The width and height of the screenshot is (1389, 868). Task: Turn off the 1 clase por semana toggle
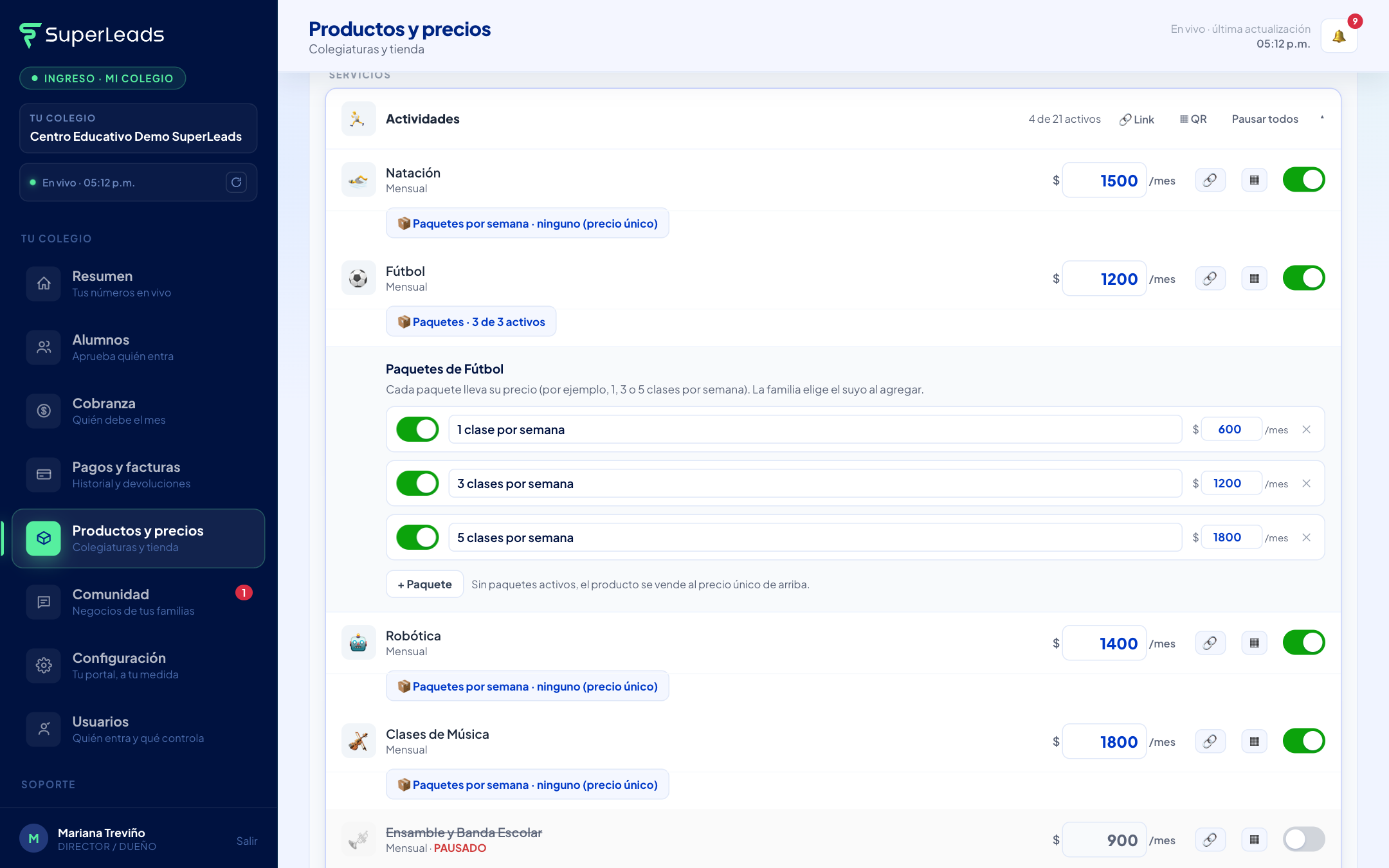tap(417, 429)
